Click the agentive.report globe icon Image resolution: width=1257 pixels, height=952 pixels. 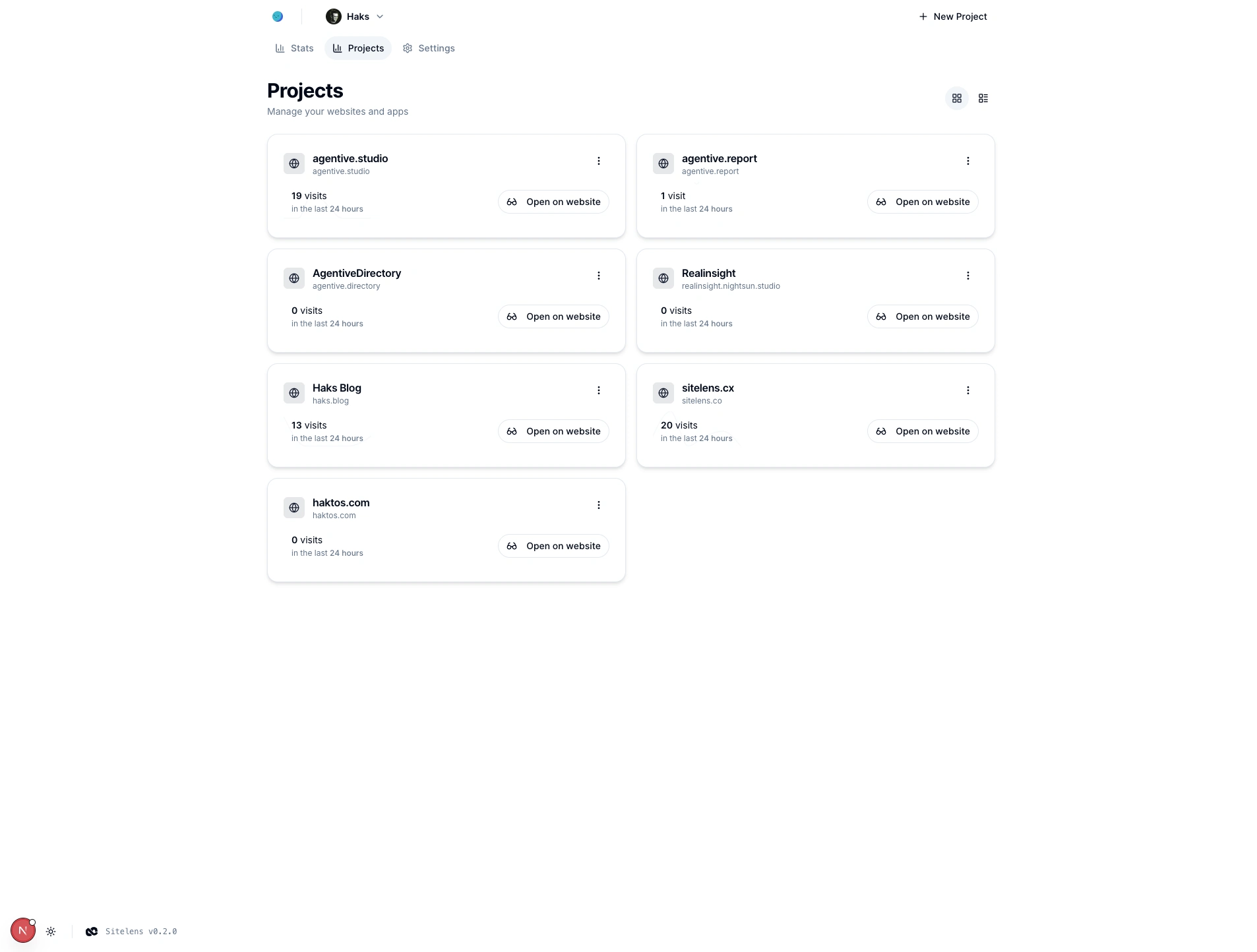(x=663, y=164)
